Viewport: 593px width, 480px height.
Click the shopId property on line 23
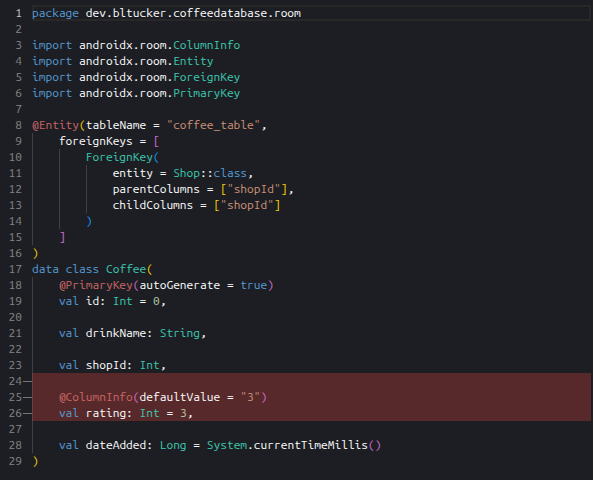coord(106,365)
